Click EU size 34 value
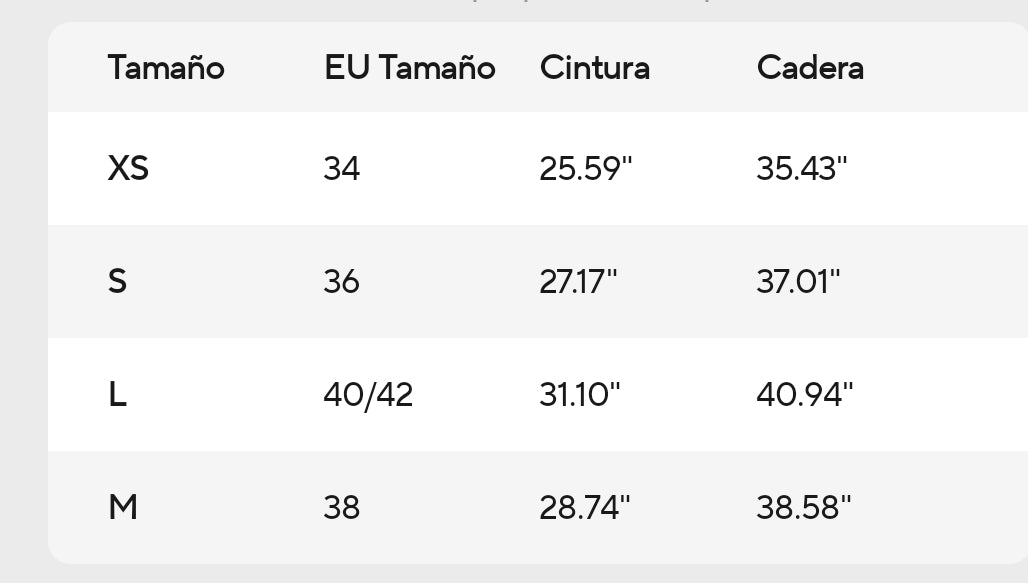This screenshot has height=583, width=1028. (341, 169)
